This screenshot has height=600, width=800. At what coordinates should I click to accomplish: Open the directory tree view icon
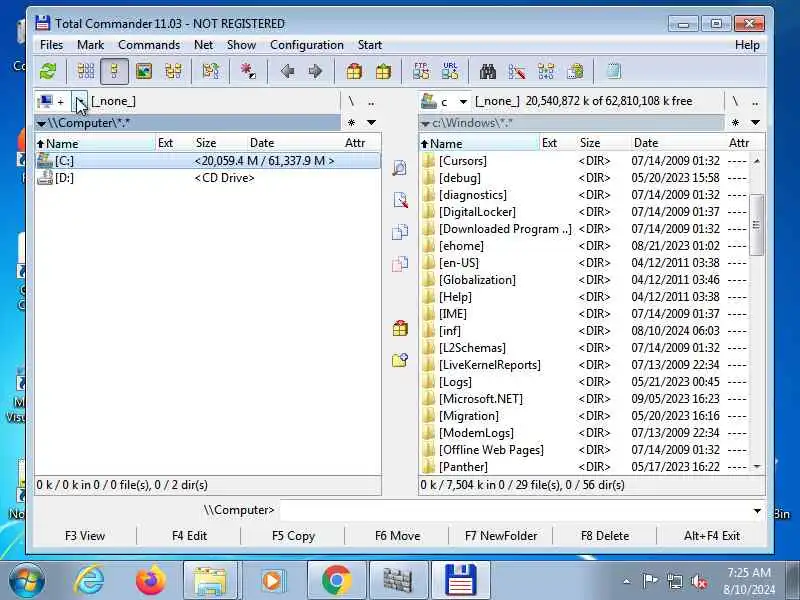173,71
